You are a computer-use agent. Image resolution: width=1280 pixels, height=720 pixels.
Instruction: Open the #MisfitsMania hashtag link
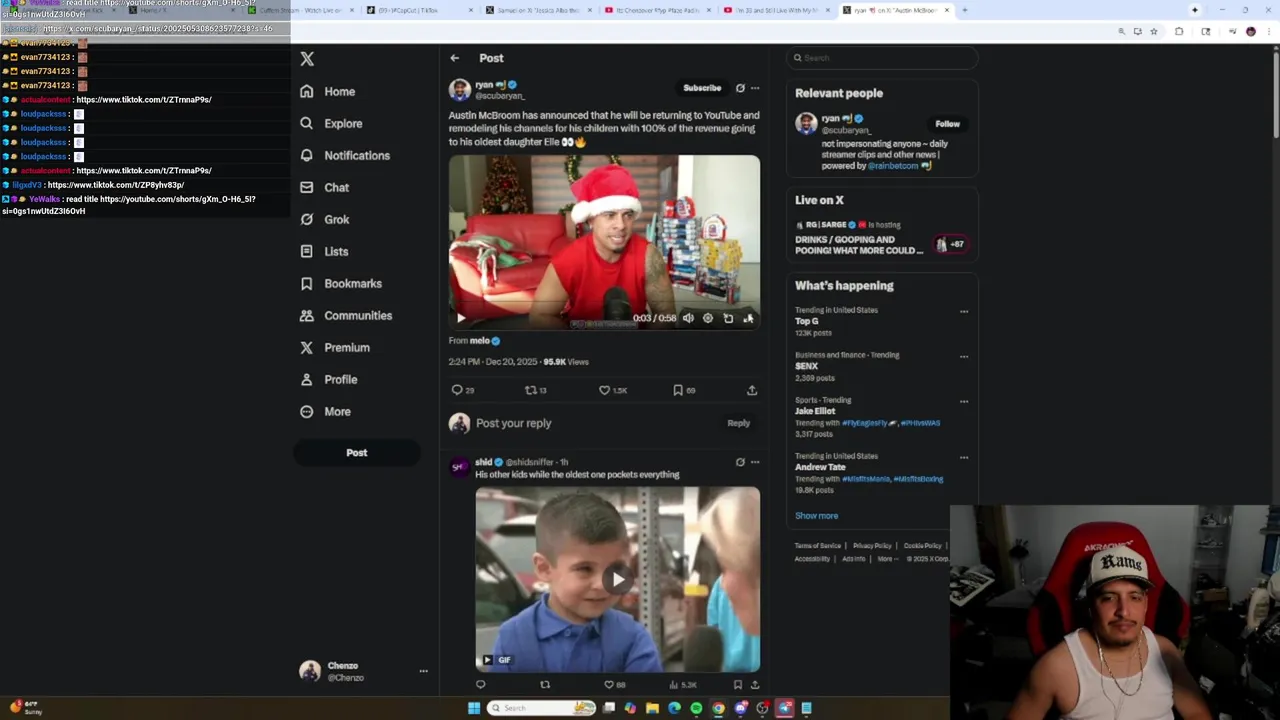tap(866, 479)
